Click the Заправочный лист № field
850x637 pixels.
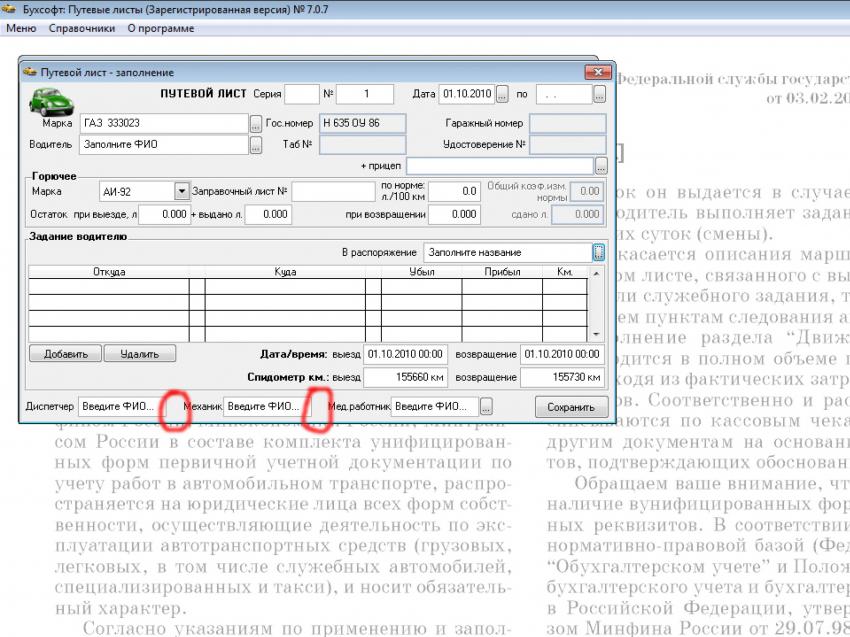coord(333,190)
